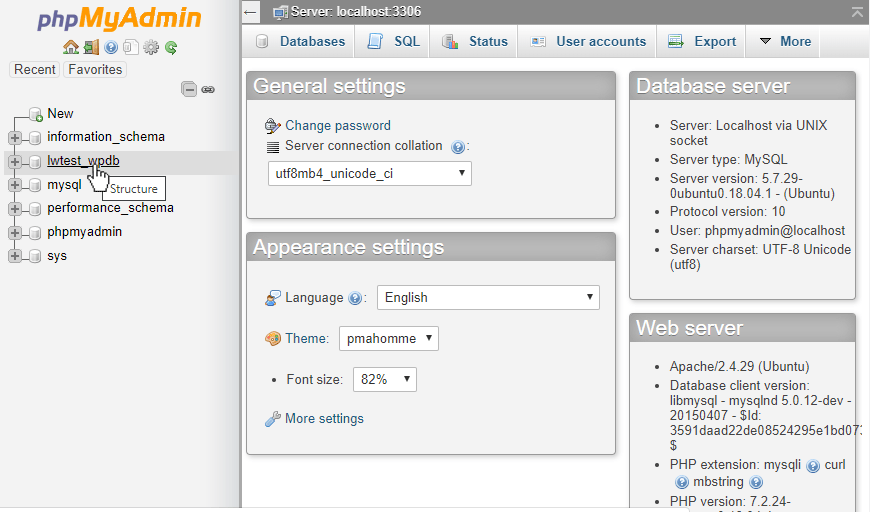
Task: Click the Home icon under the logo
Action: pyautogui.click(x=70, y=48)
